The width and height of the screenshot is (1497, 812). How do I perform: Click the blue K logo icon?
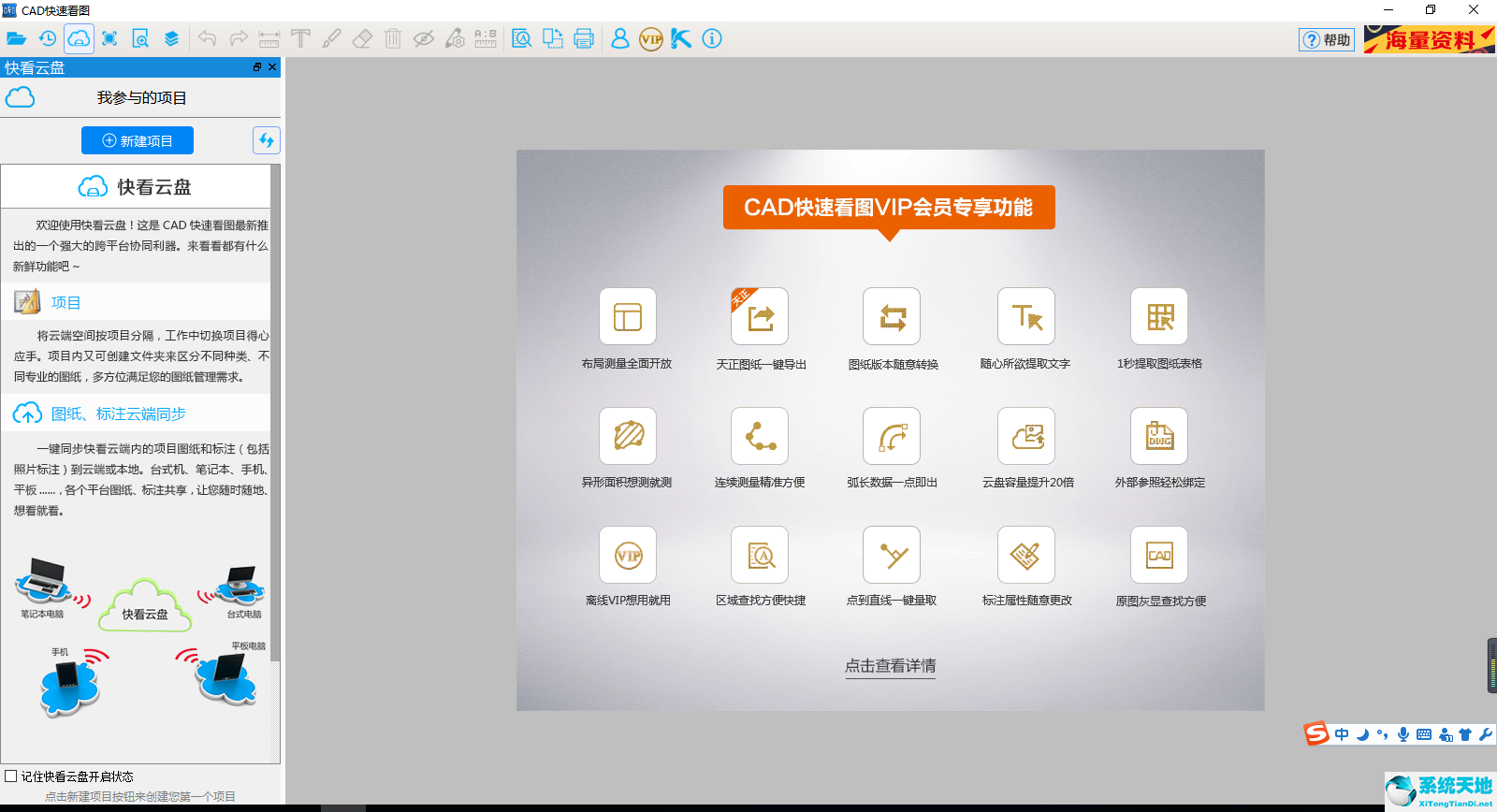pos(681,39)
